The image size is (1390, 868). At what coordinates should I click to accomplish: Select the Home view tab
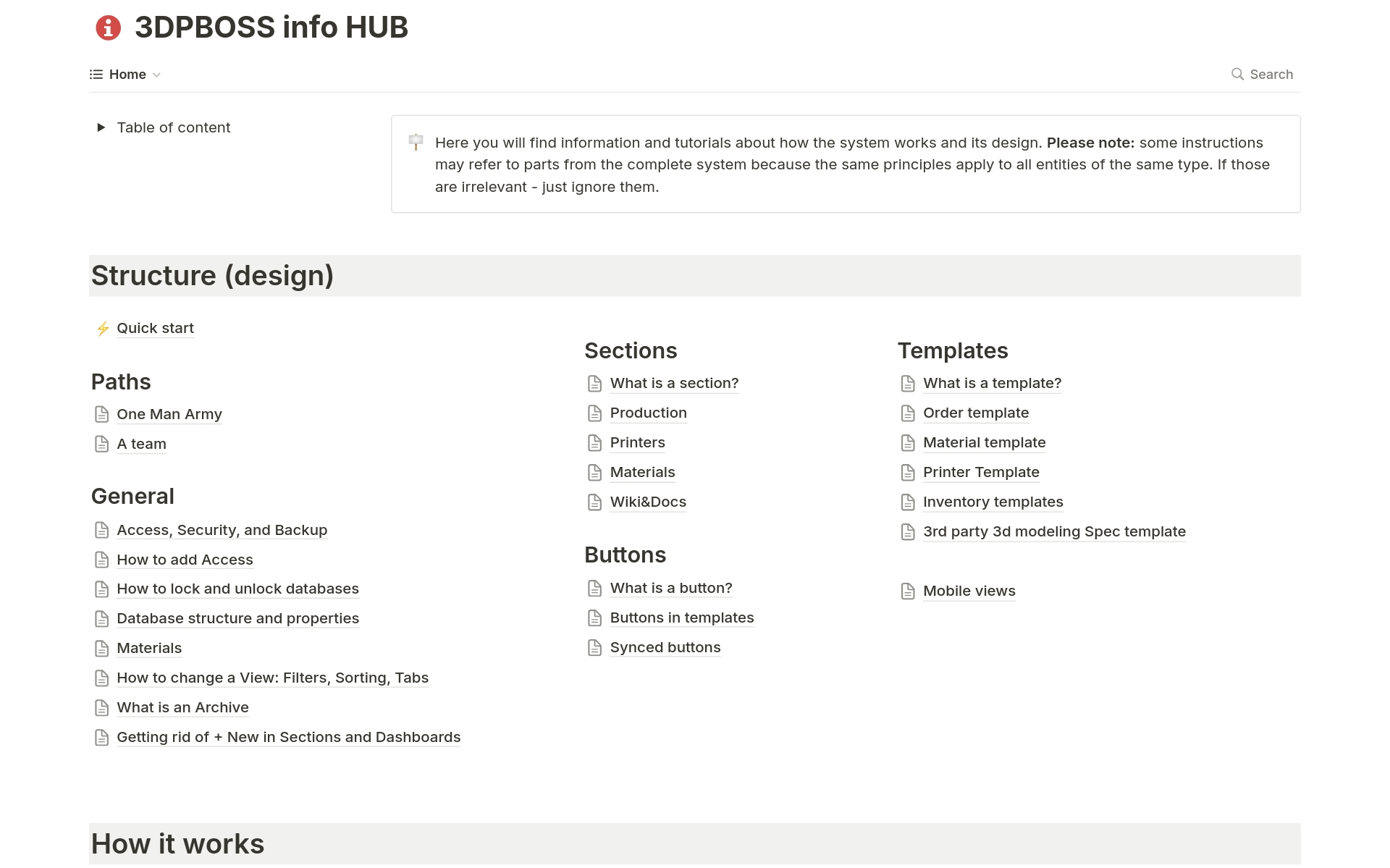coord(127,75)
